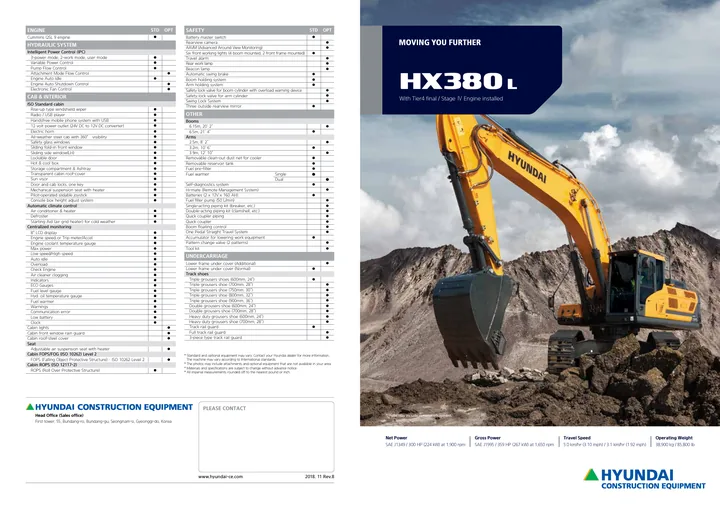Click the 'Quick coupler piping' row
This screenshot has height=509, width=720.
pos(259,216)
